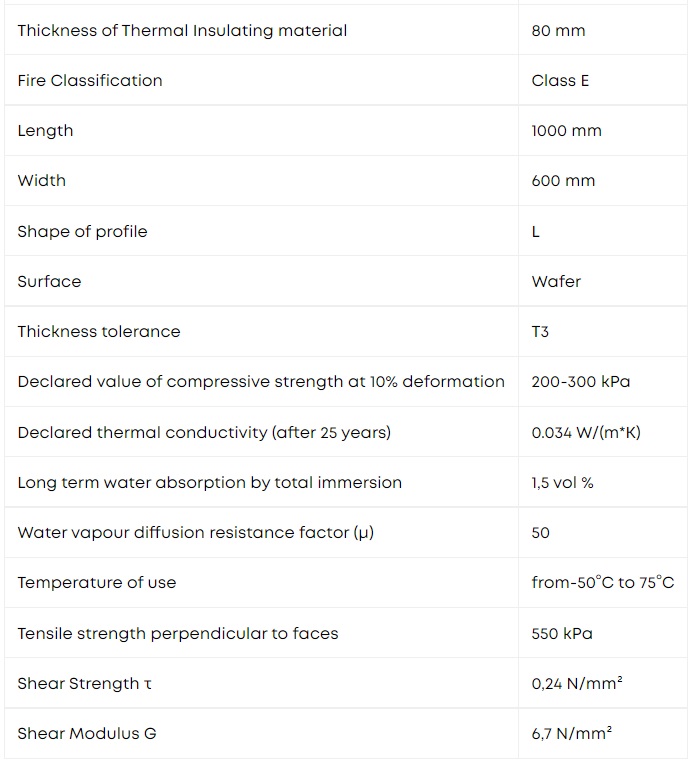This screenshot has height=764, width=694.
Task: Click the Thickness tolerance label
Action: point(99,331)
